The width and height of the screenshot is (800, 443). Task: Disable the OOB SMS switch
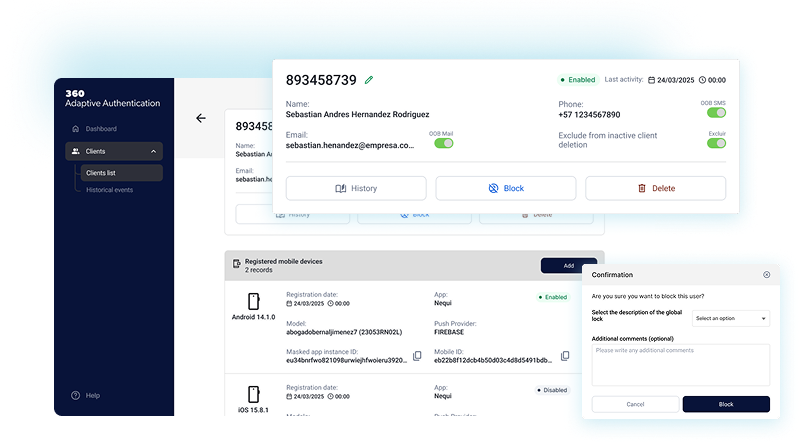716,113
